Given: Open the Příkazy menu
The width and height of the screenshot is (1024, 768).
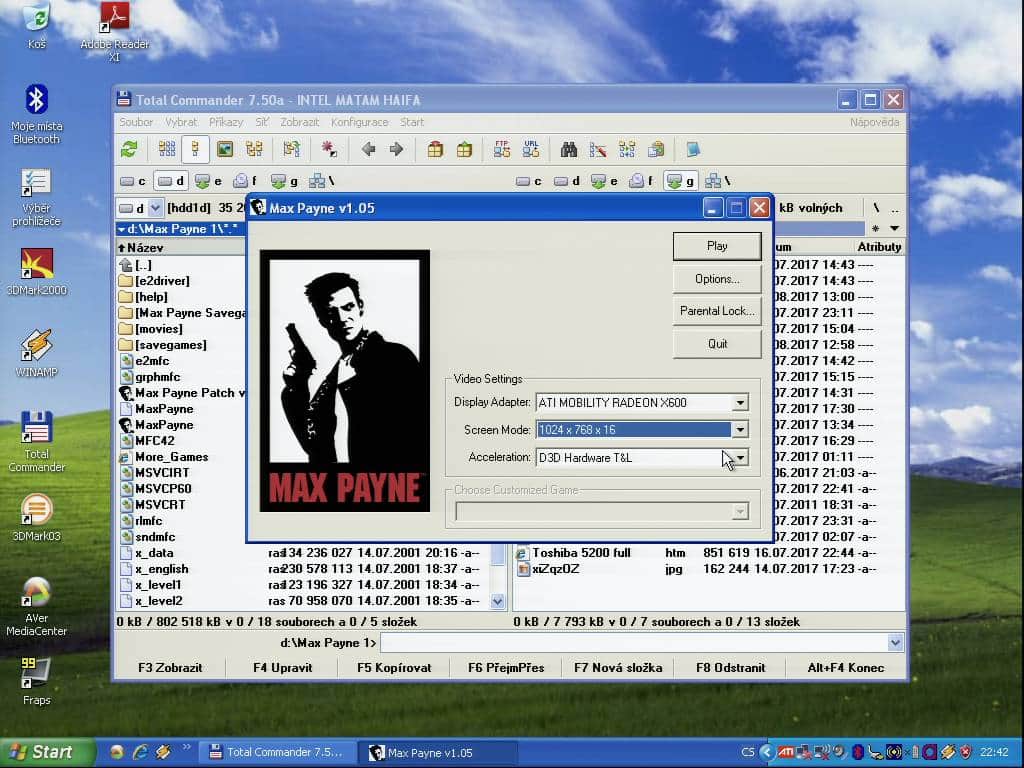Looking at the screenshot, I should coord(226,122).
